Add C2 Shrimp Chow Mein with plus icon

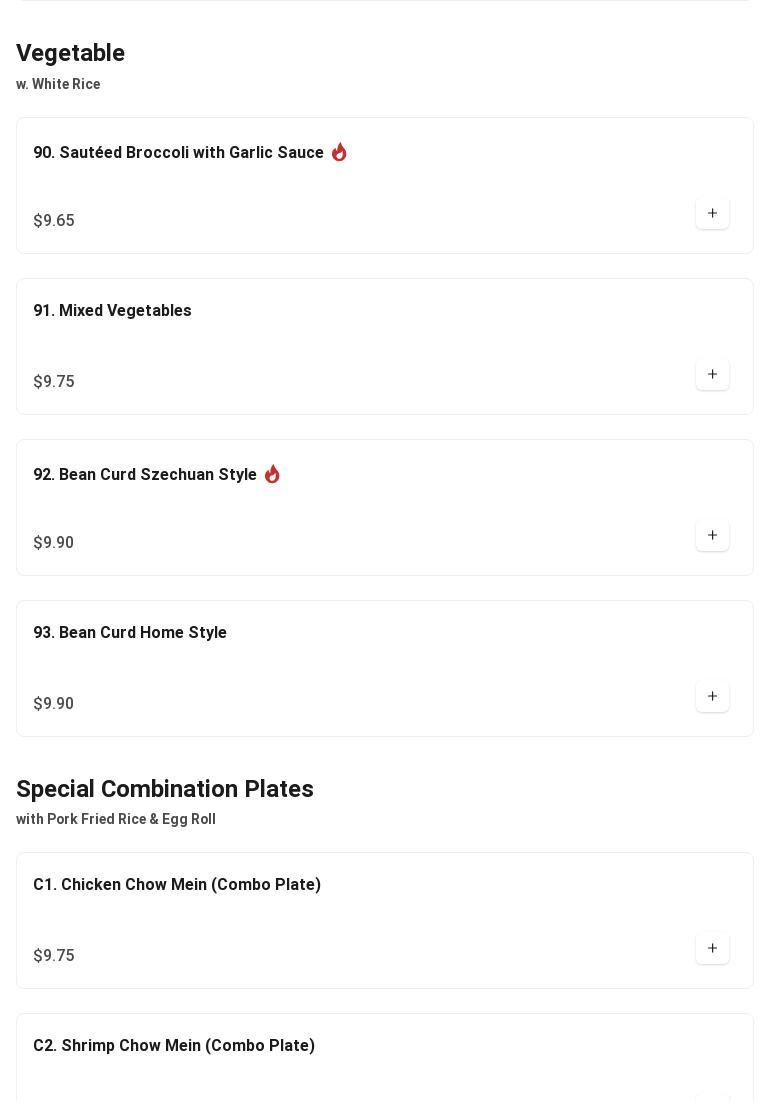click(x=712, y=1096)
